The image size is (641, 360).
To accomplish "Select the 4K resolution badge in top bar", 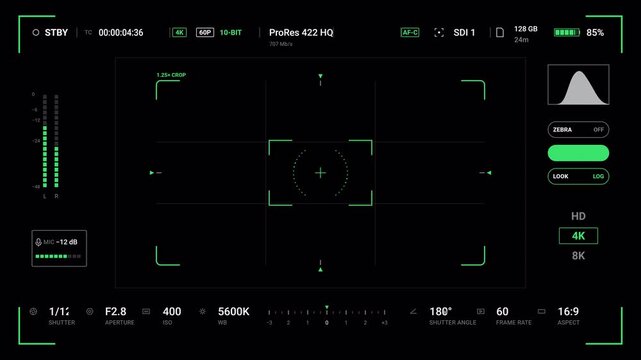I will (179, 32).
